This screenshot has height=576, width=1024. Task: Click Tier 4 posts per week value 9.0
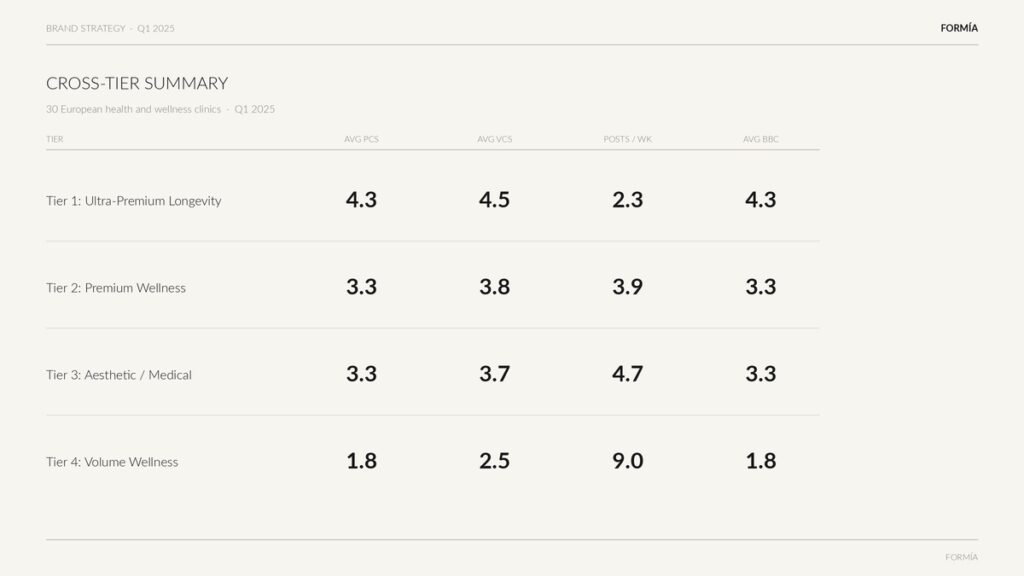628,461
